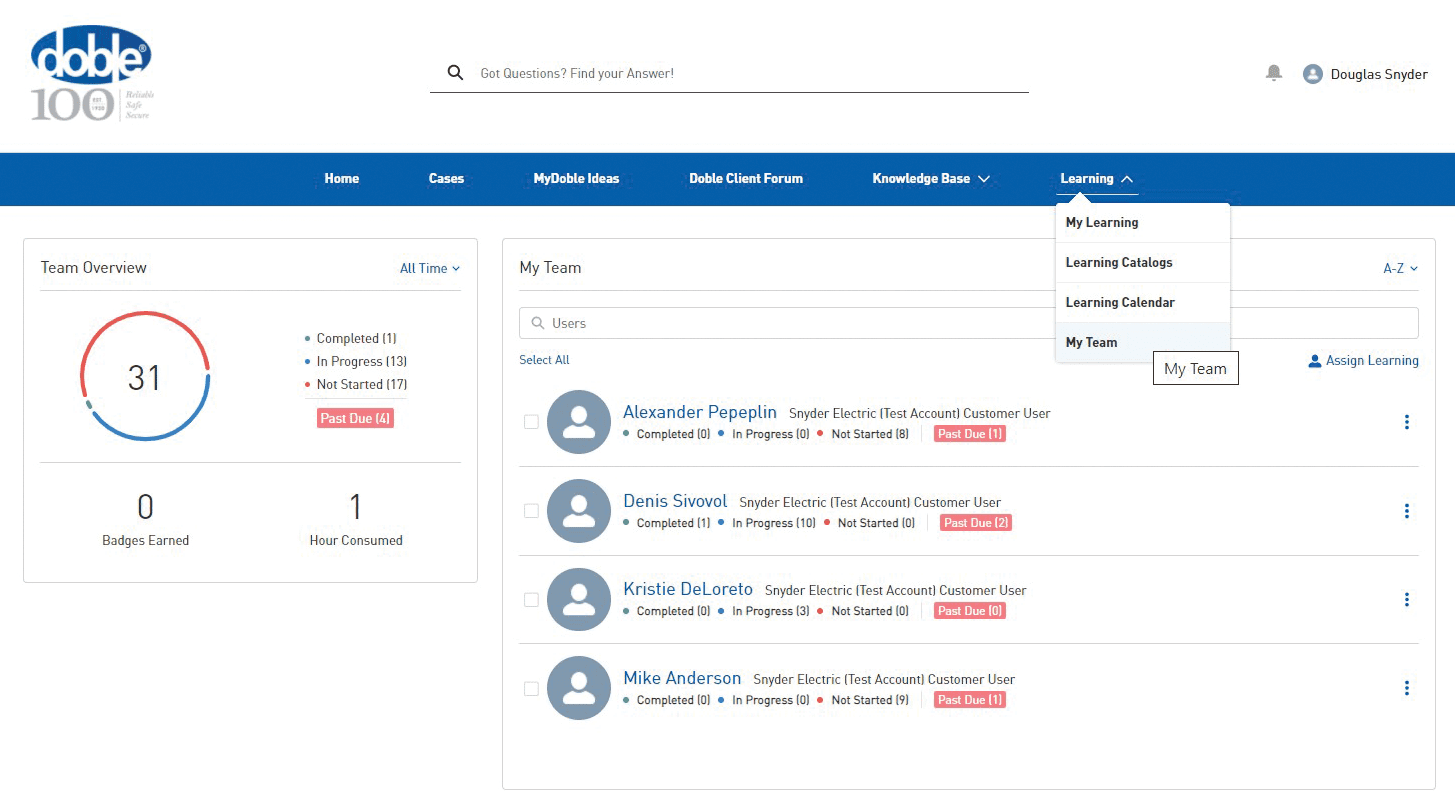
Task: Click the 'Team Overview' heading
Action: (94, 268)
